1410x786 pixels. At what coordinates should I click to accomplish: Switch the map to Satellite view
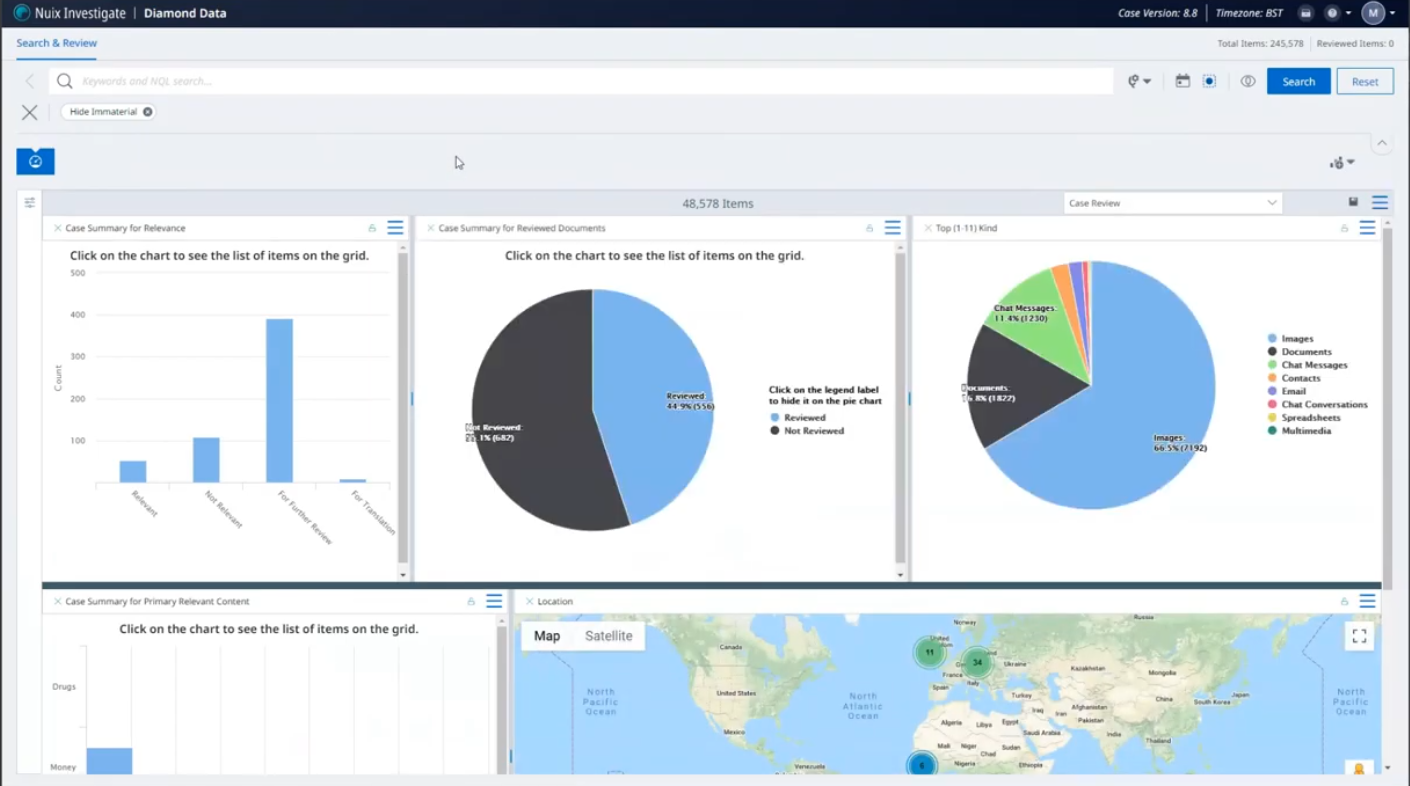(608, 635)
